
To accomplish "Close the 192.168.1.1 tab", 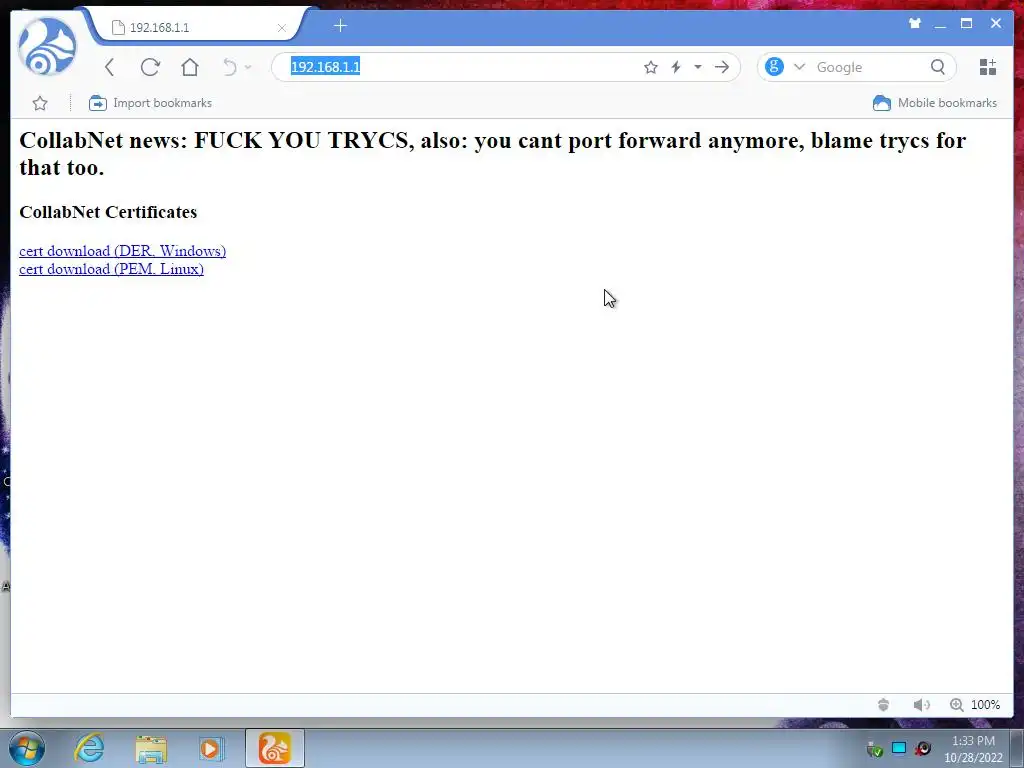I will click(x=281, y=28).
